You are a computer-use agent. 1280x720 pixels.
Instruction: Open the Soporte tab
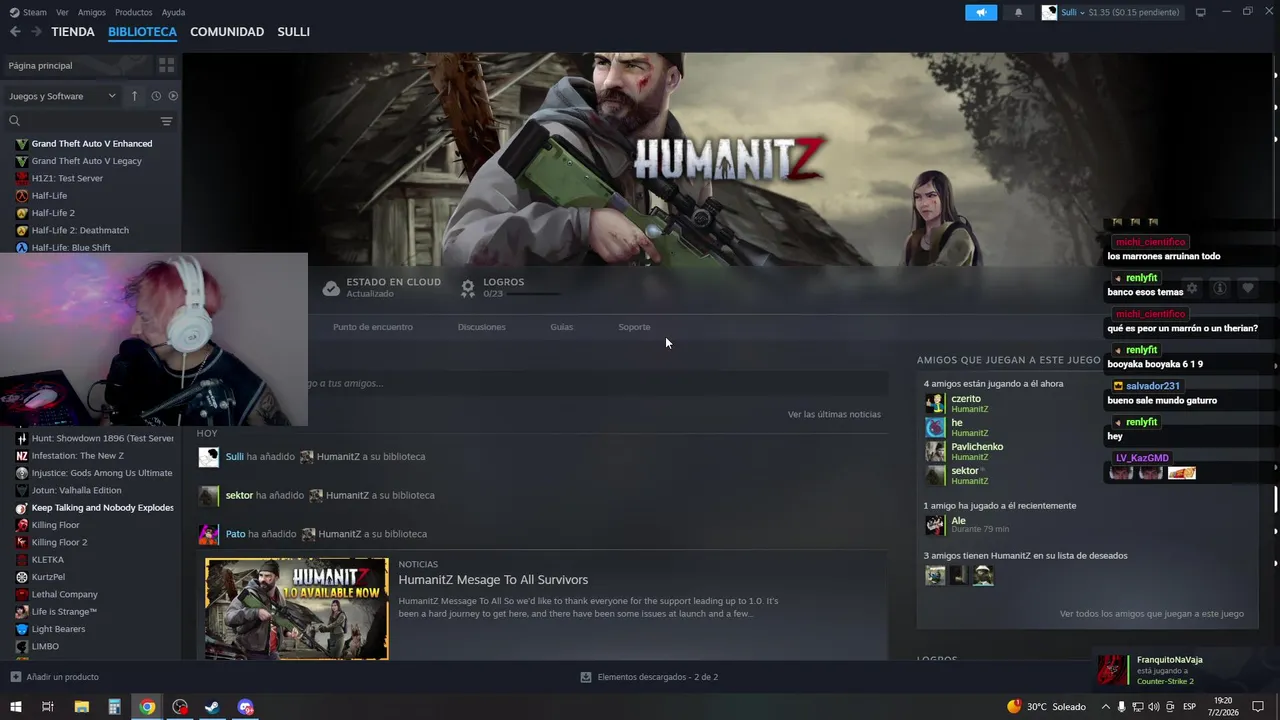[634, 327]
